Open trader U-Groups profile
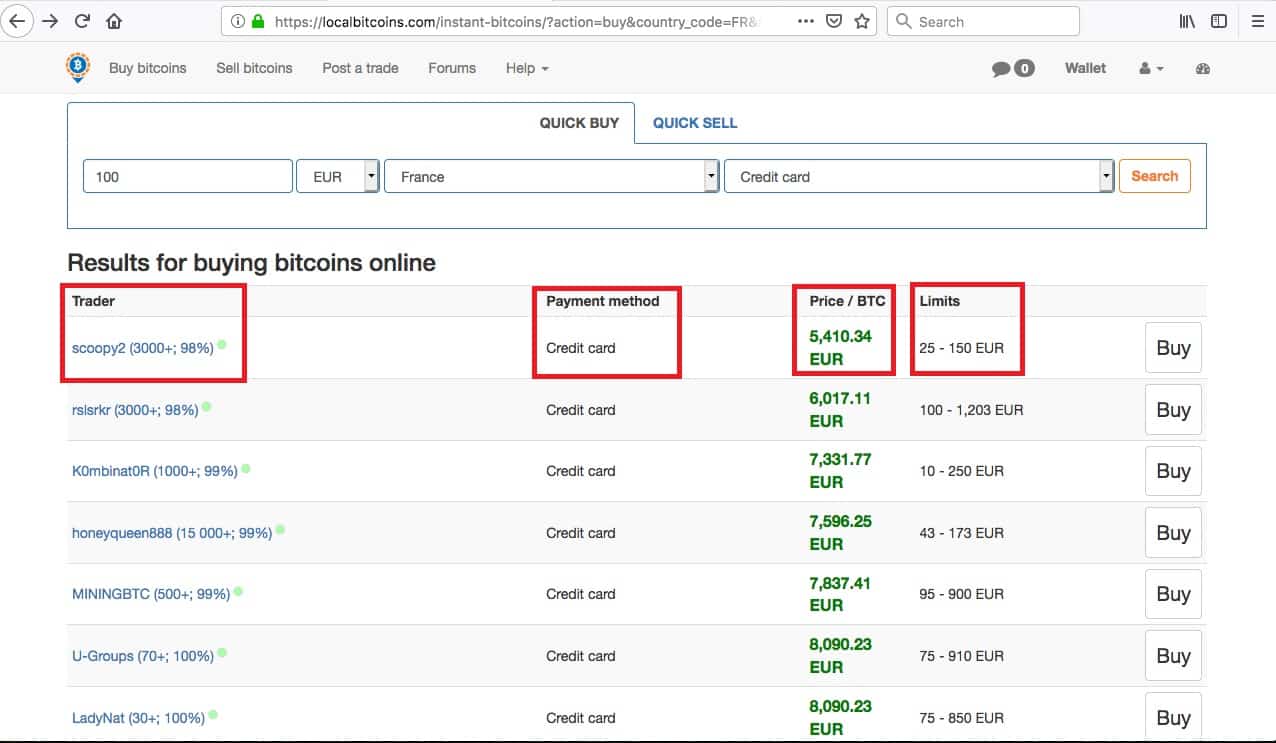 pos(143,656)
